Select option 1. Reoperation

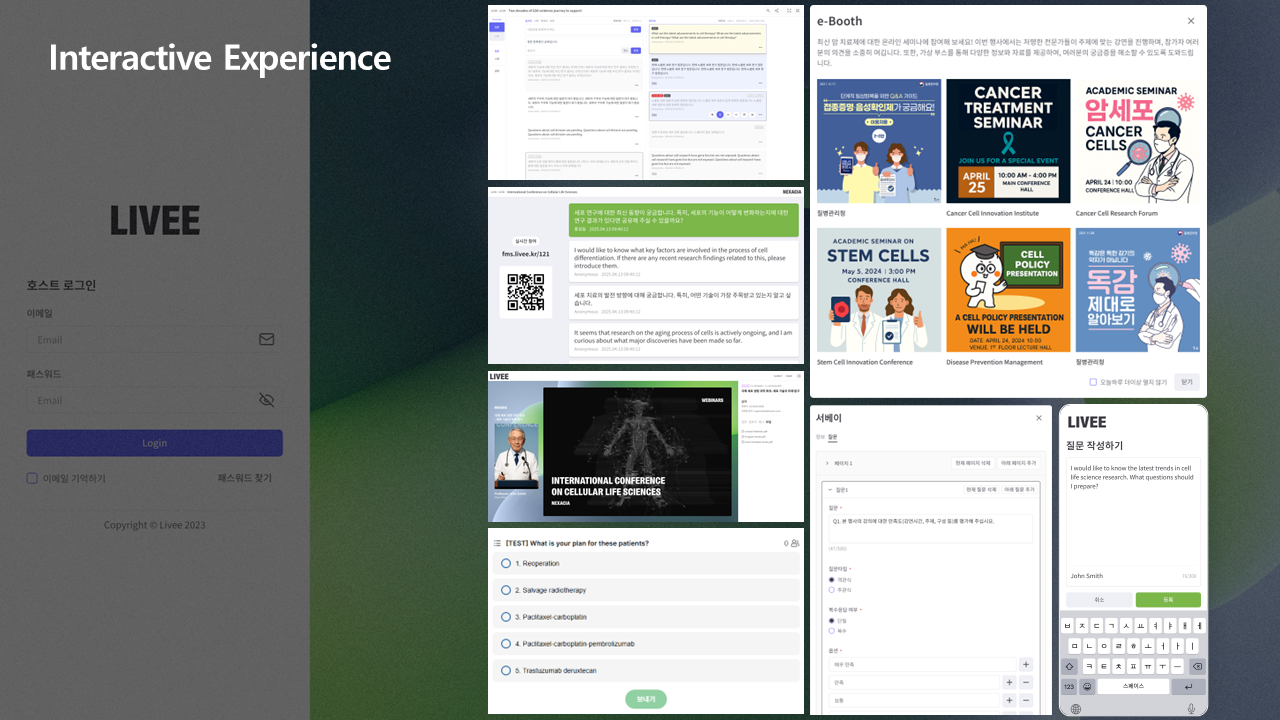tap(646, 564)
